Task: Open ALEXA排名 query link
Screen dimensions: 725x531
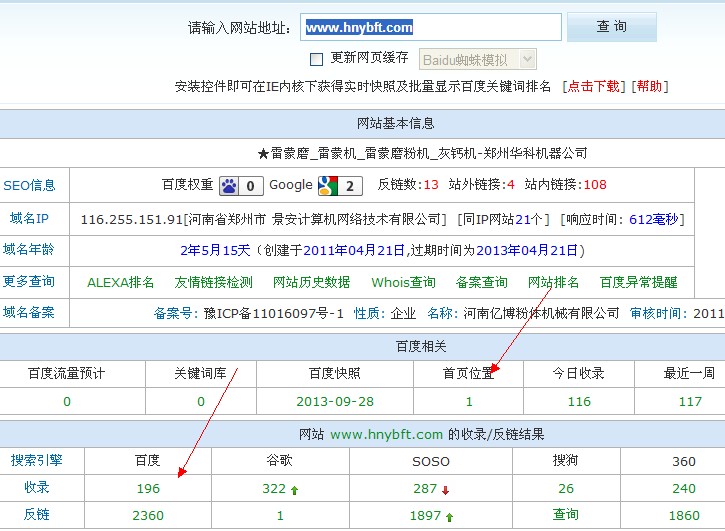Action: tap(120, 283)
